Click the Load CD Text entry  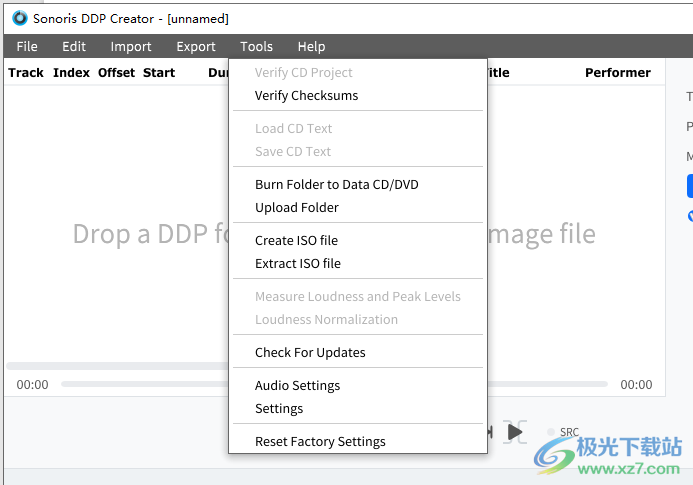358,129
